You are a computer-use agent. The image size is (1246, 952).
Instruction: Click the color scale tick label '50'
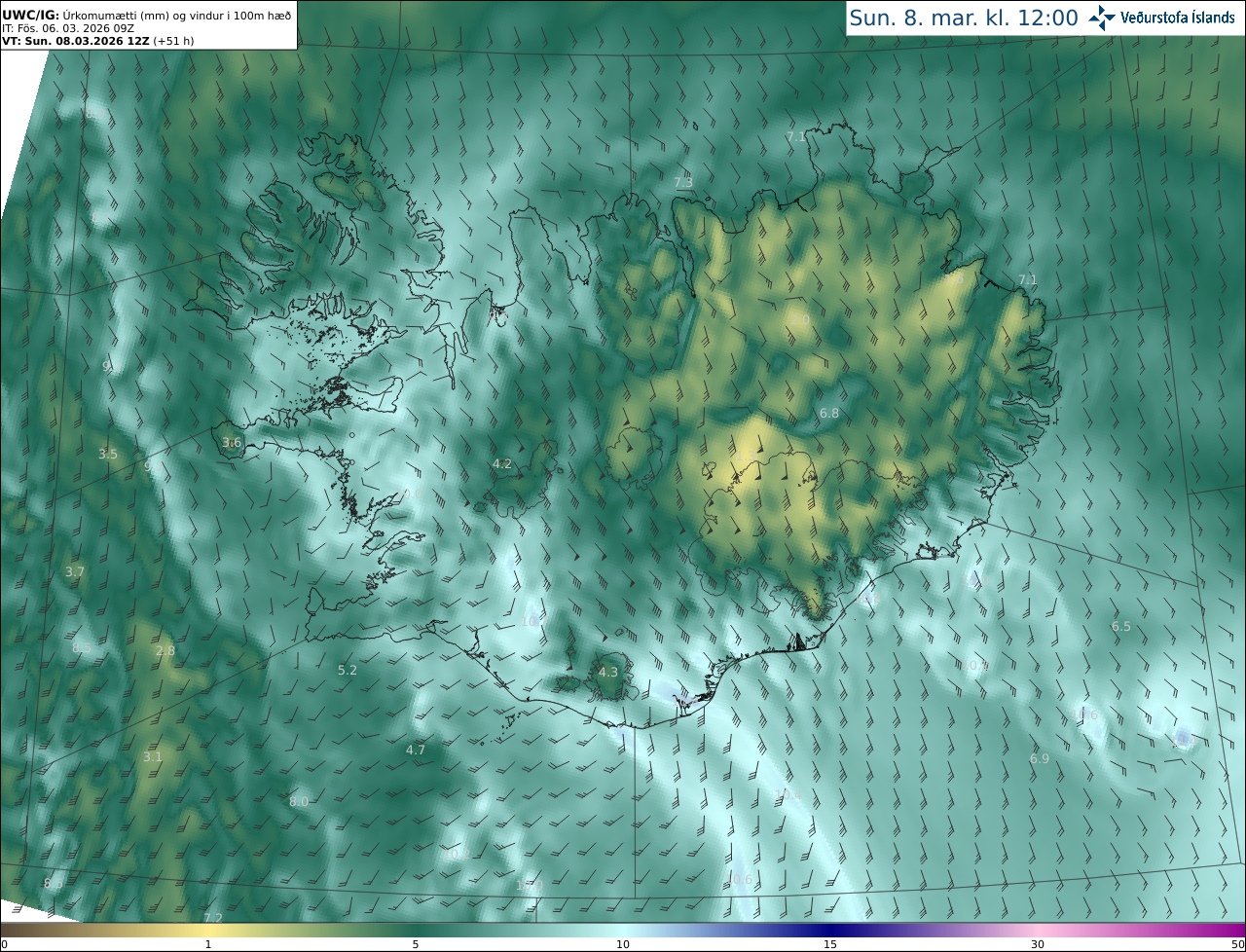1238,945
